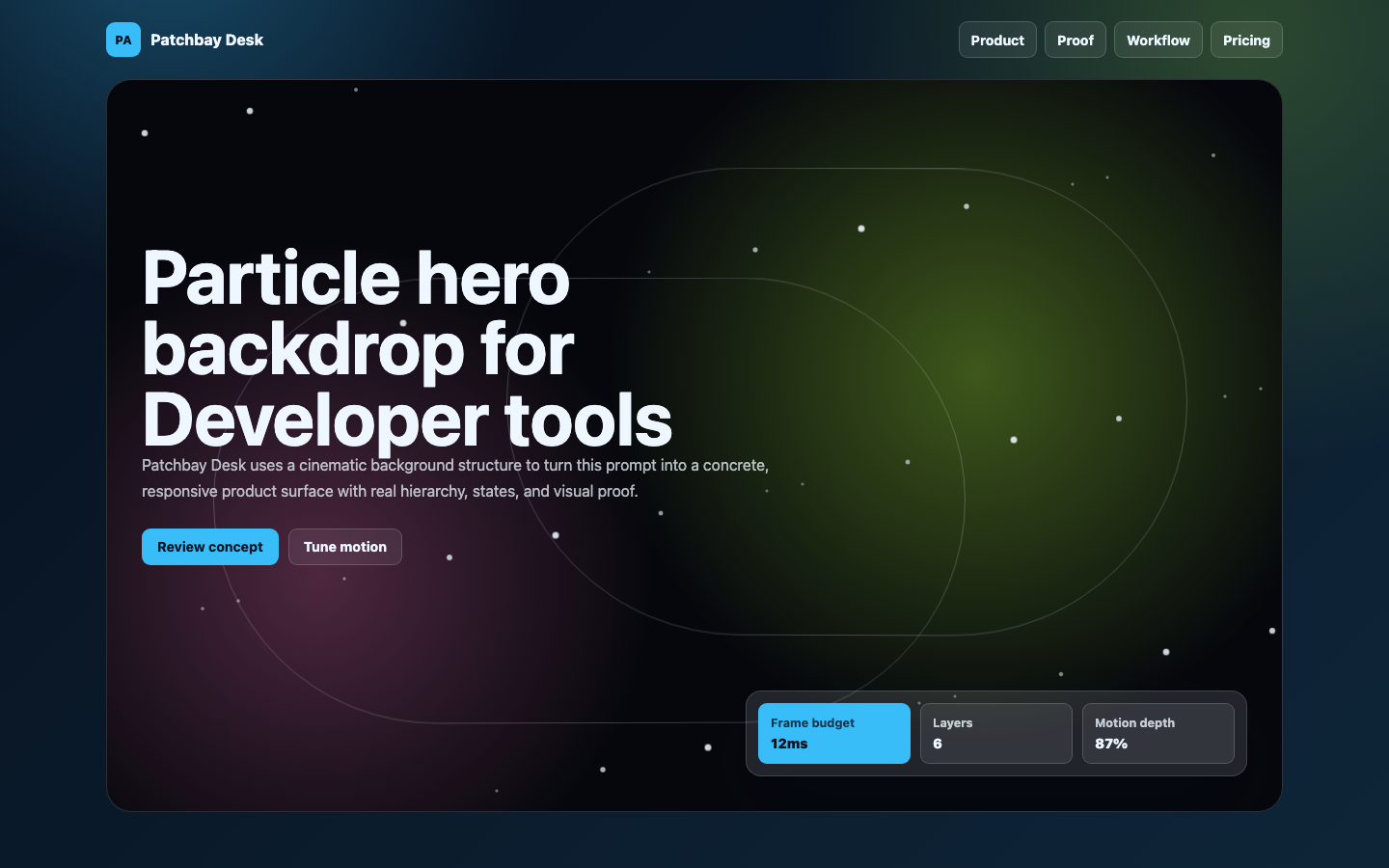
Task: Click the Review concept button
Action: coord(210,547)
